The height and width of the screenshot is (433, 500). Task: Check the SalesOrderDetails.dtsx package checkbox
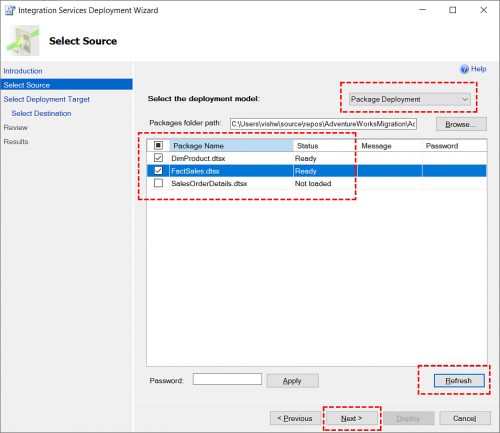tap(158, 183)
